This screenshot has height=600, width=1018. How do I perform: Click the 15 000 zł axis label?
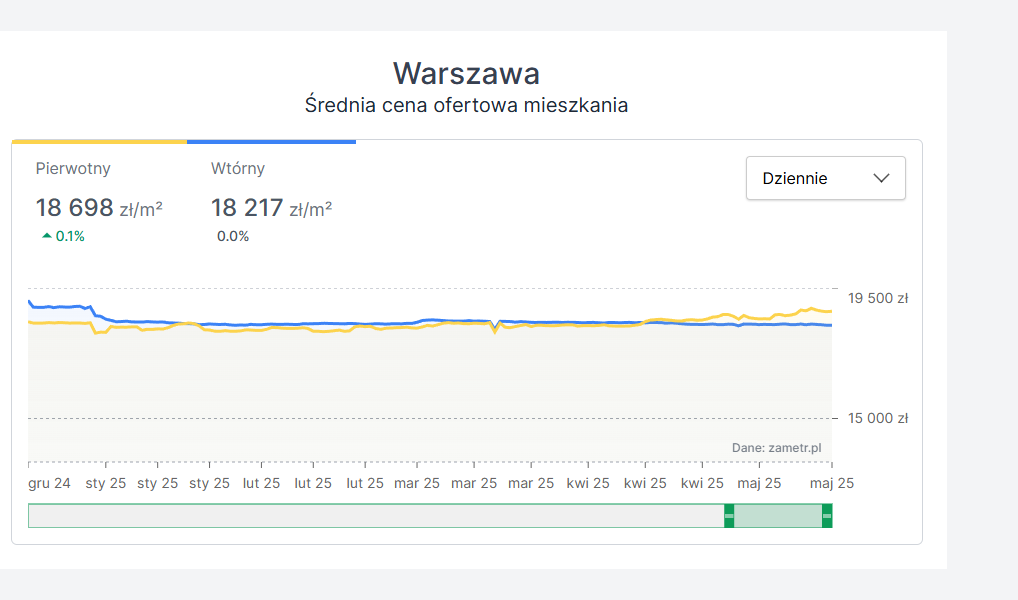(x=877, y=418)
